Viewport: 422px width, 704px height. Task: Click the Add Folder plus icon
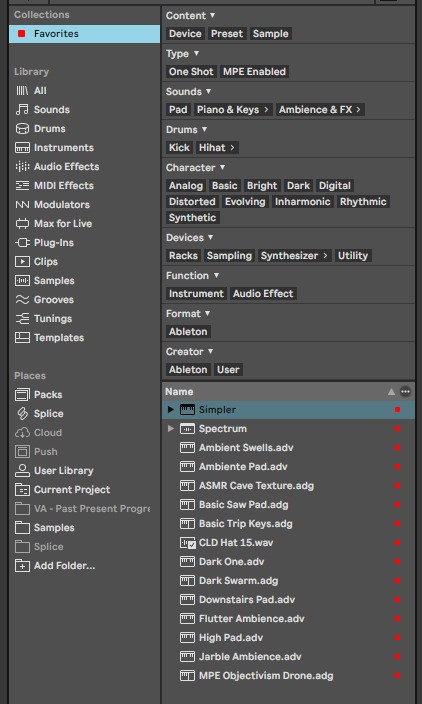tap(22, 566)
